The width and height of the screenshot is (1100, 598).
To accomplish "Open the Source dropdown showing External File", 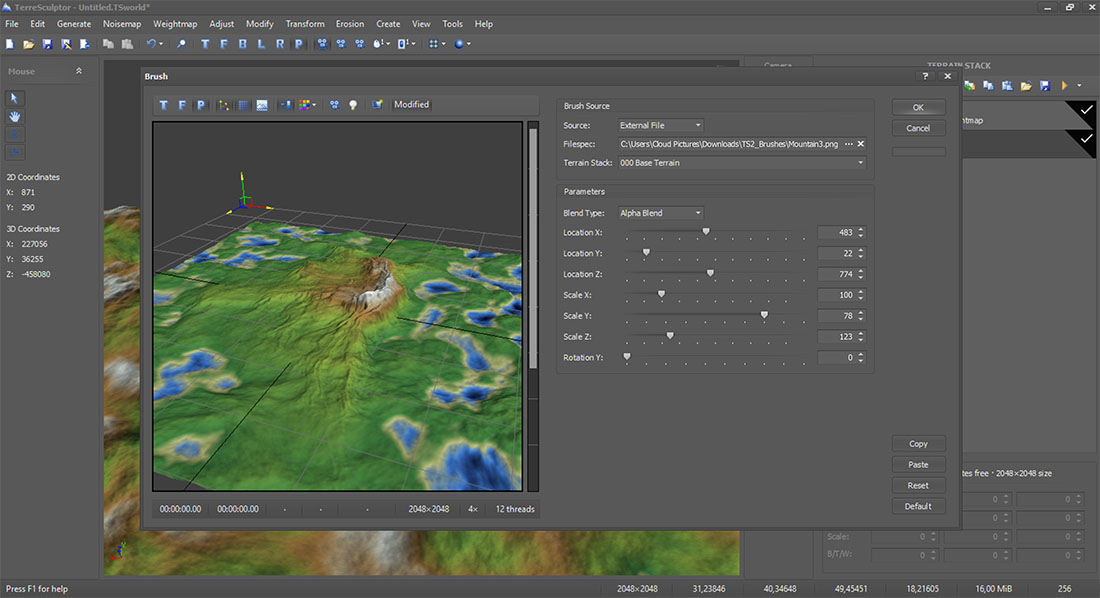I will click(660, 126).
